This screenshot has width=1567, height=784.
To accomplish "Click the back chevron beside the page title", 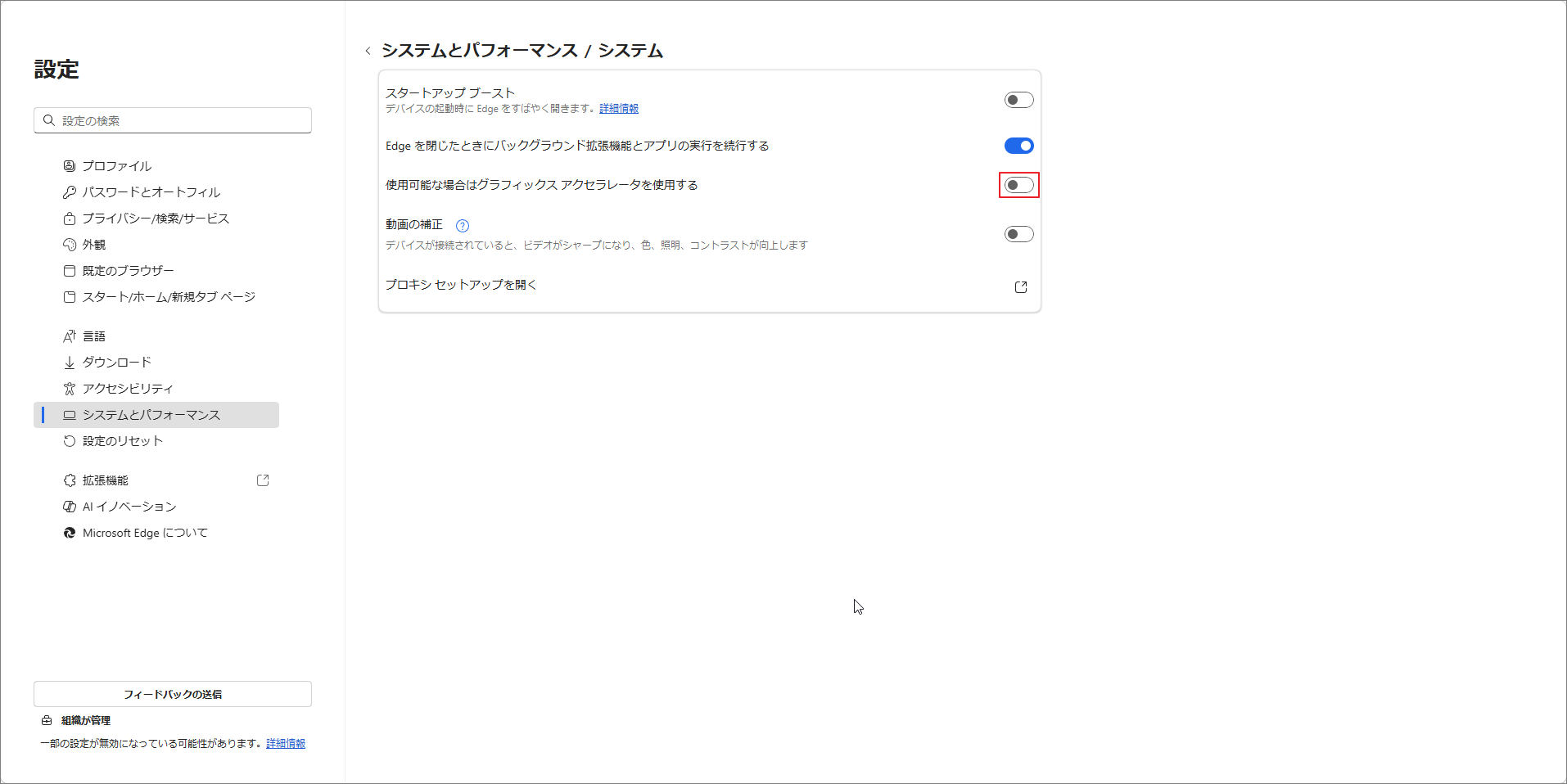I will (368, 50).
